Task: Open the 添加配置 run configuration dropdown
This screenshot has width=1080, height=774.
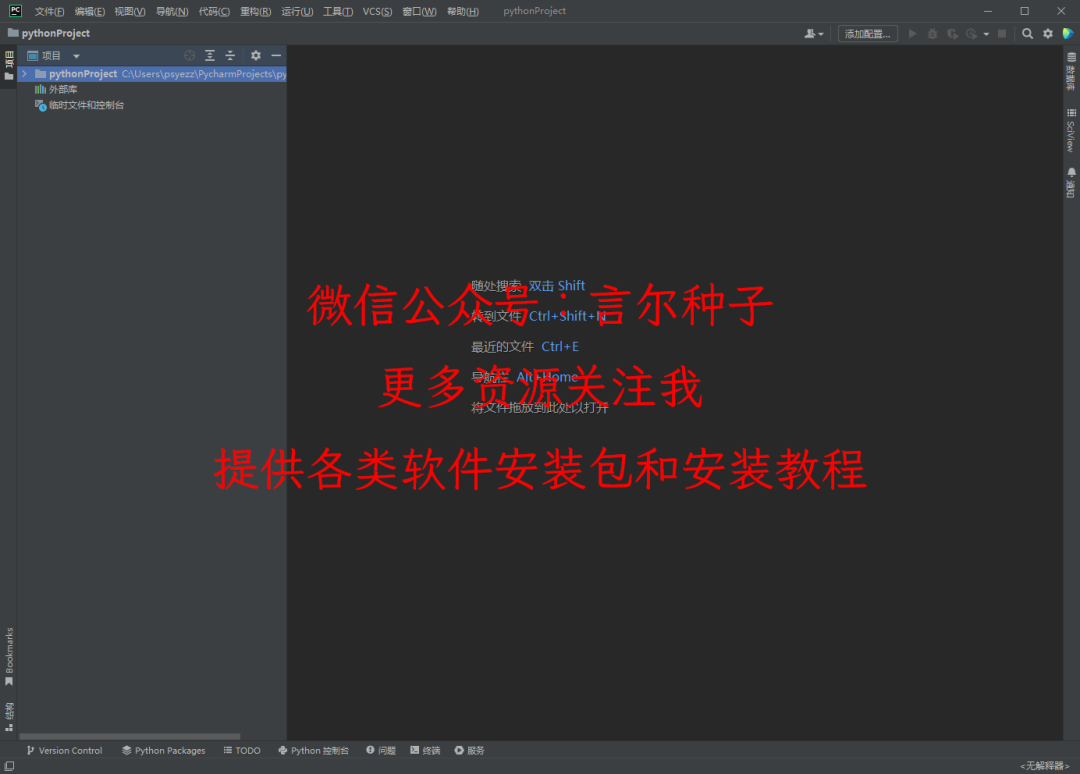Action: point(867,33)
